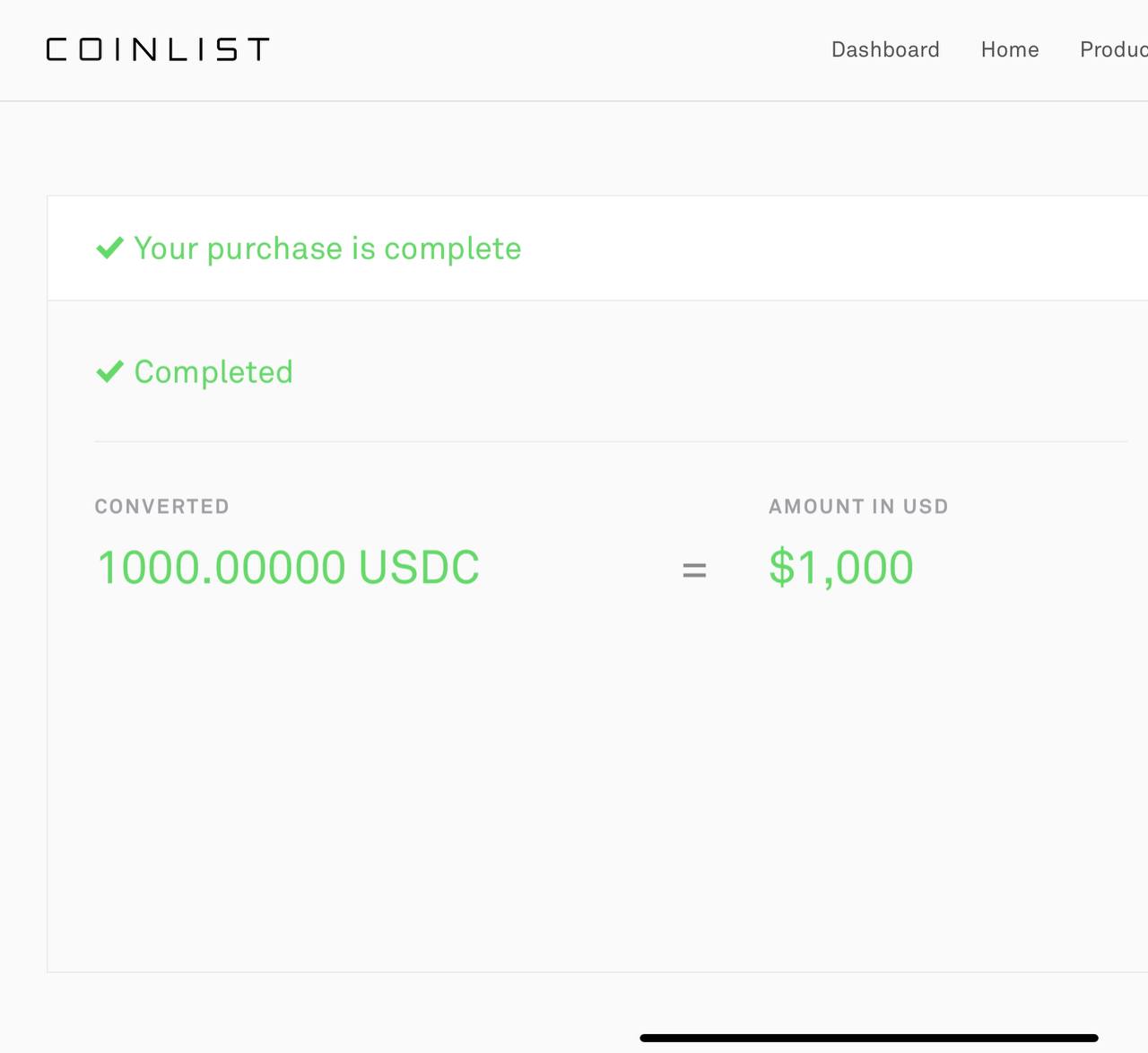
Task: Click the Completed status text
Action: tap(213, 372)
